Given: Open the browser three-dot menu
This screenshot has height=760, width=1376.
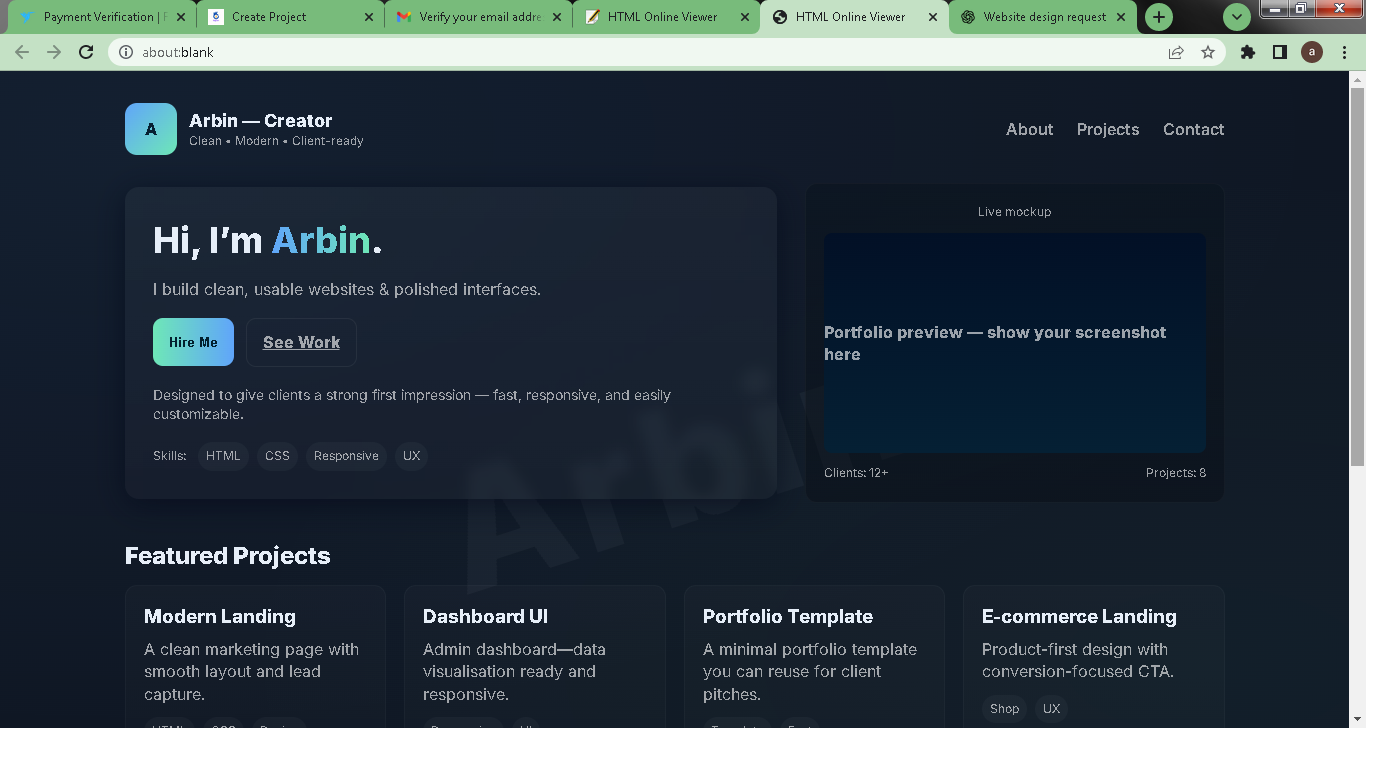Looking at the screenshot, I should click(x=1344, y=52).
